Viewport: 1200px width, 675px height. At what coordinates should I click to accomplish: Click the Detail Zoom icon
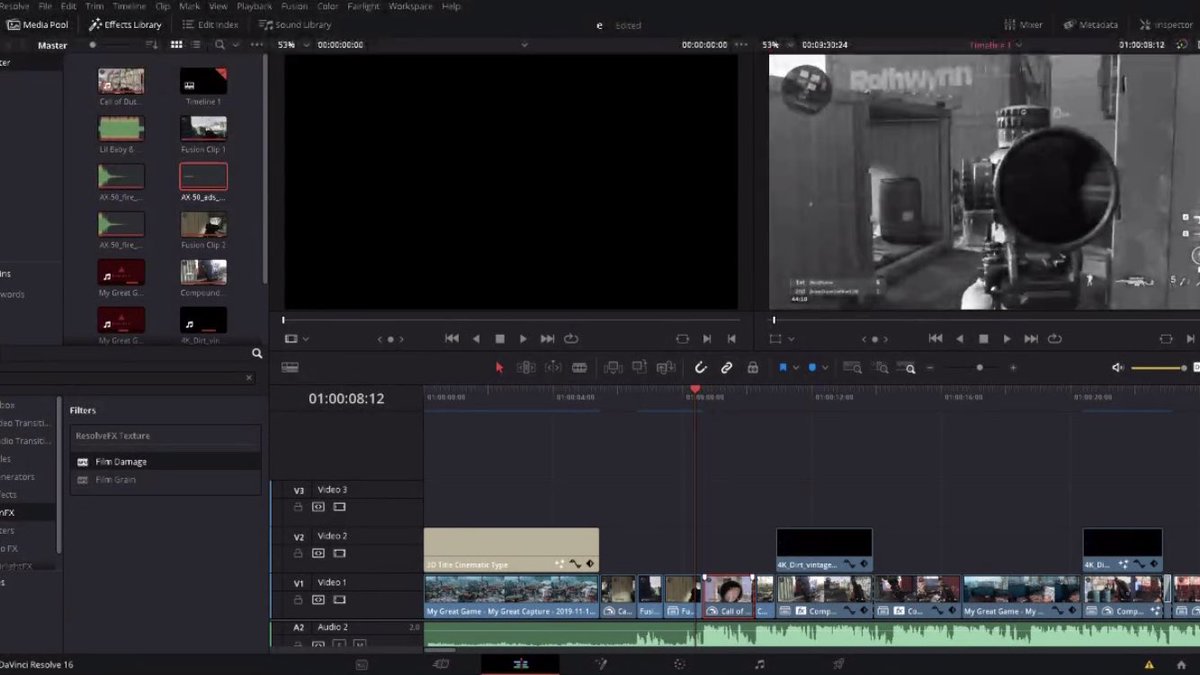pyautogui.click(x=880, y=368)
